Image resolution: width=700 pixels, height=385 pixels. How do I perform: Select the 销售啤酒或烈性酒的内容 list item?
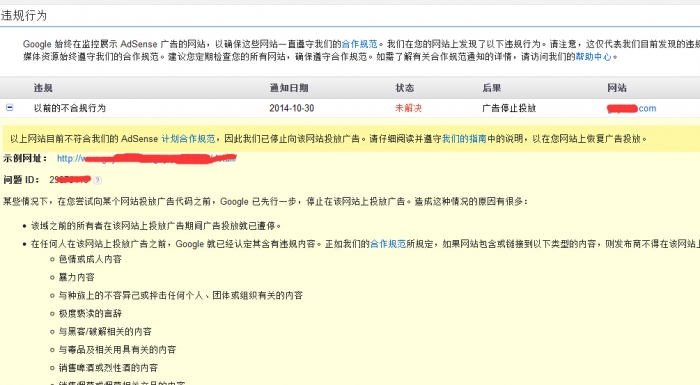click(x=108, y=368)
